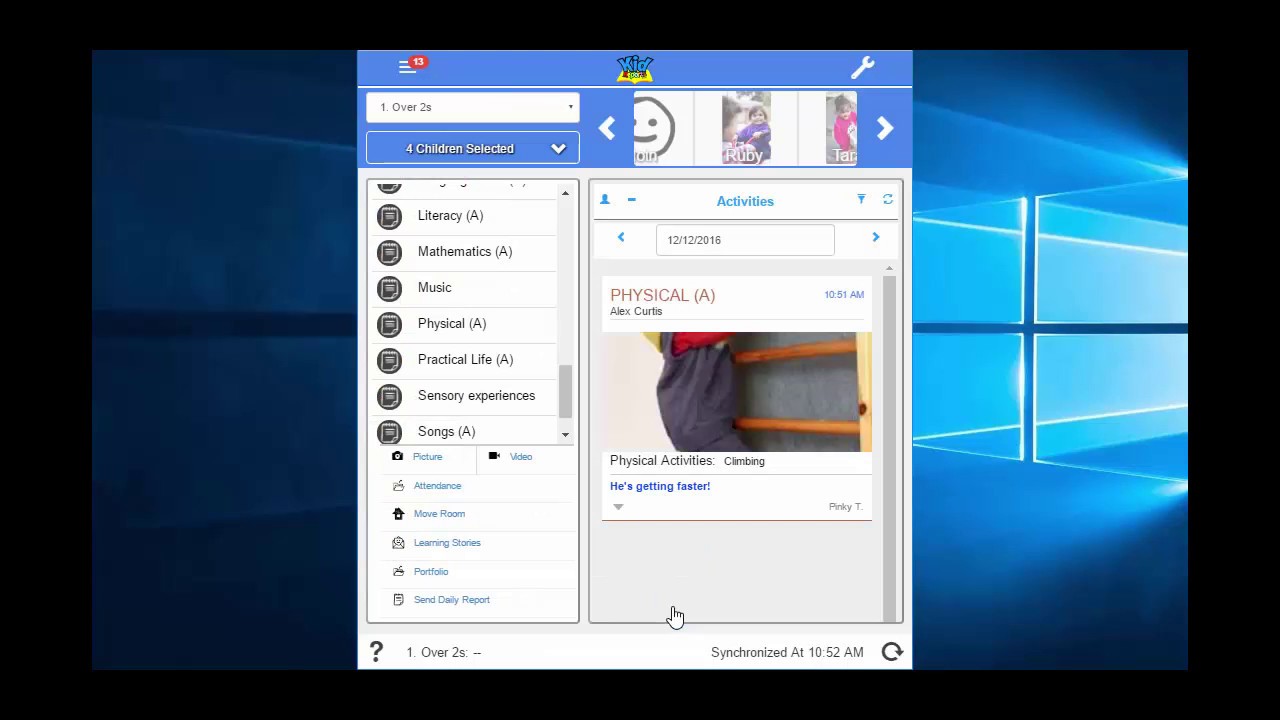The width and height of the screenshot is (1280, 720).
Task: Open the climbing activity photo
Action: click(x=736, y=392)
